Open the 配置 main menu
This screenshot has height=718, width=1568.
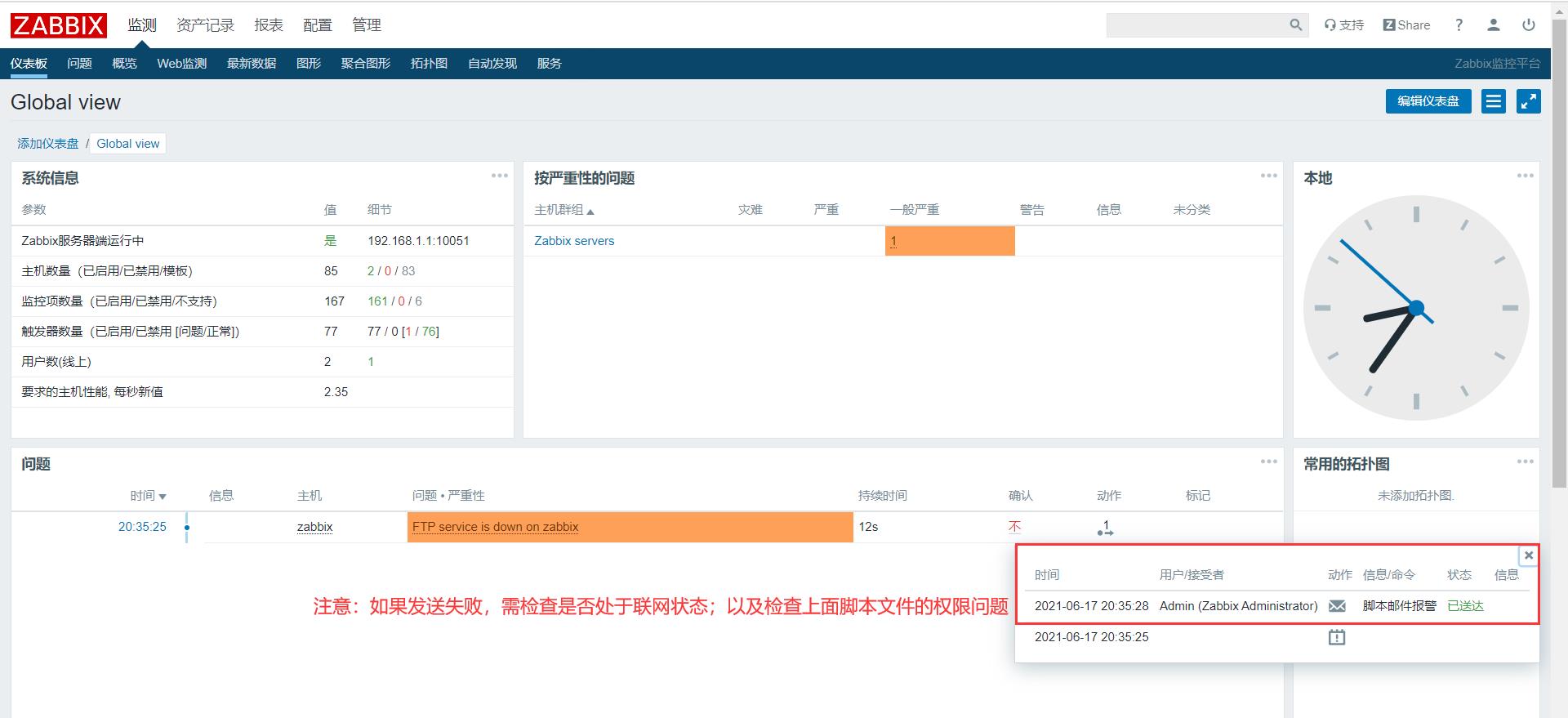[x=318, y=25]
